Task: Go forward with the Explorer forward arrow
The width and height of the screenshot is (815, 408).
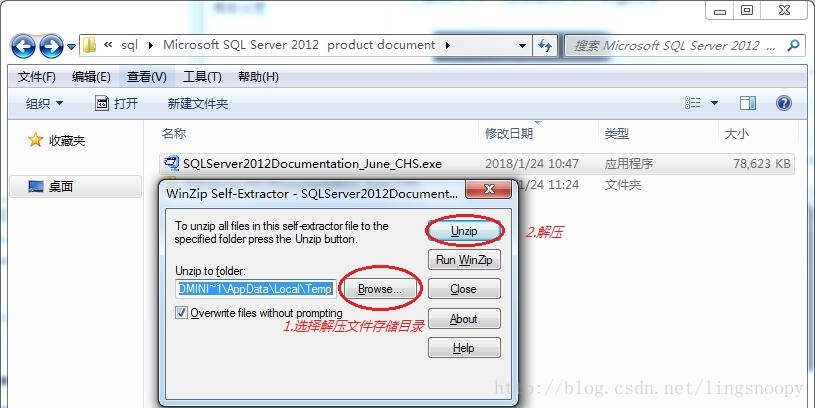Action: coord(51,46)
